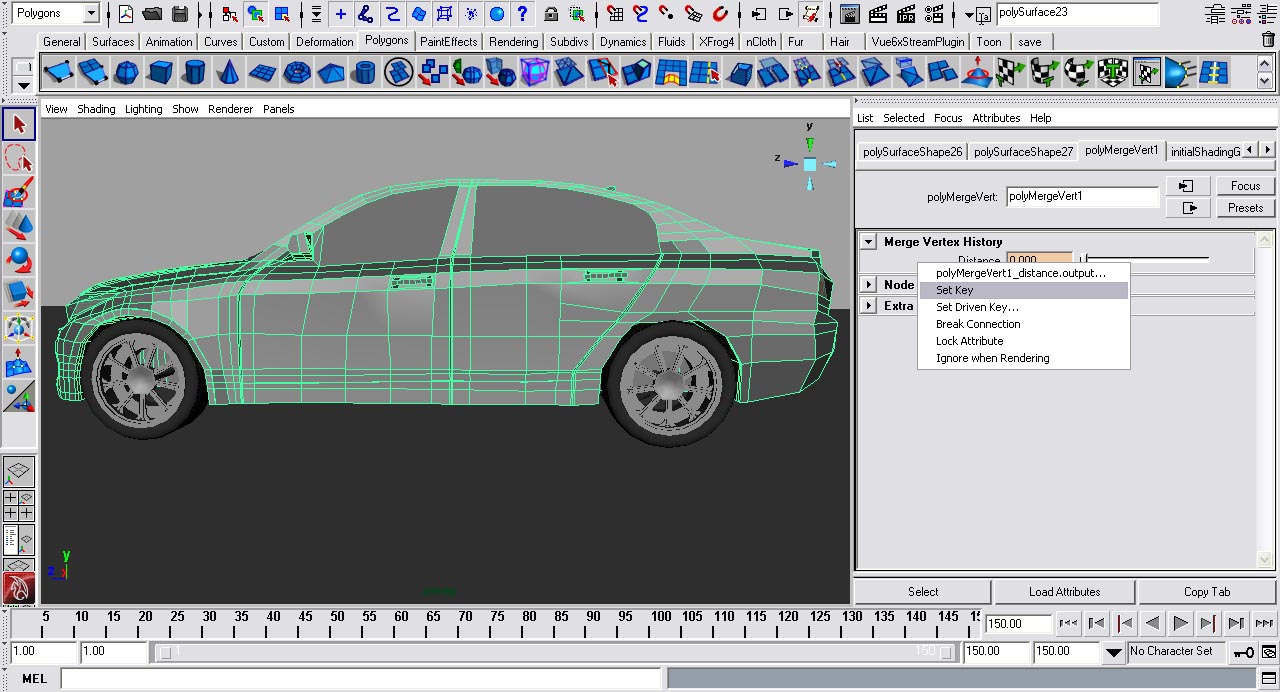Enable Select by Hierarchy mode

coord(230,13)
